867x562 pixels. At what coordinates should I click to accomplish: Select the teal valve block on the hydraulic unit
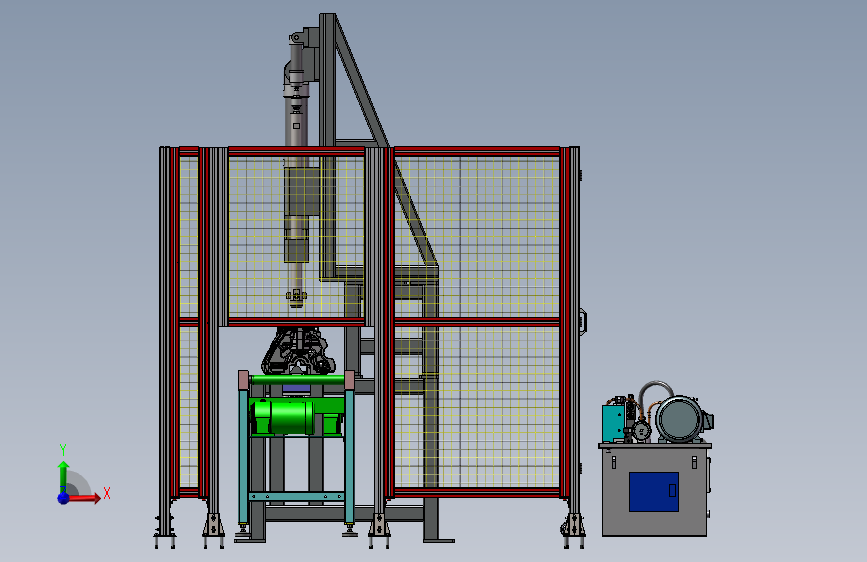click(613, 422)
